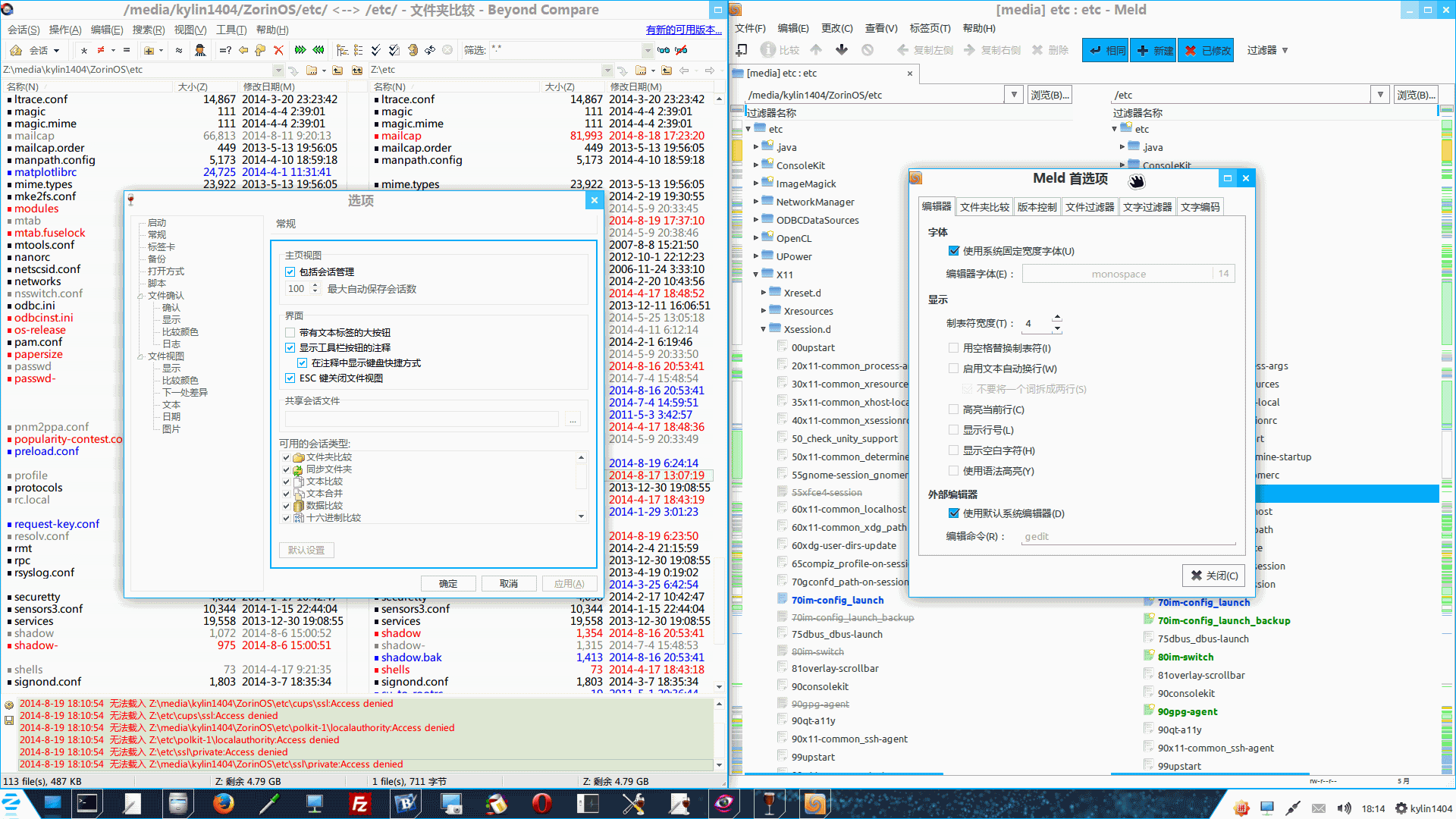Switch to the '文字编码' tab in Meld preferences
This screenshot has height=819, width=1456.
(x=1200, y=207)
